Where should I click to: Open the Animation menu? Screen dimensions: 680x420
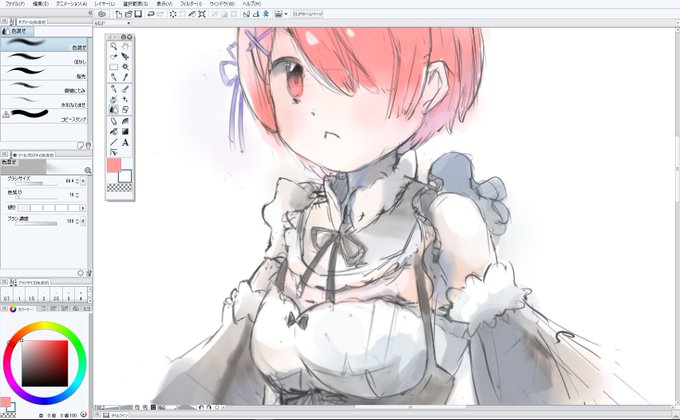pos(72,3)
